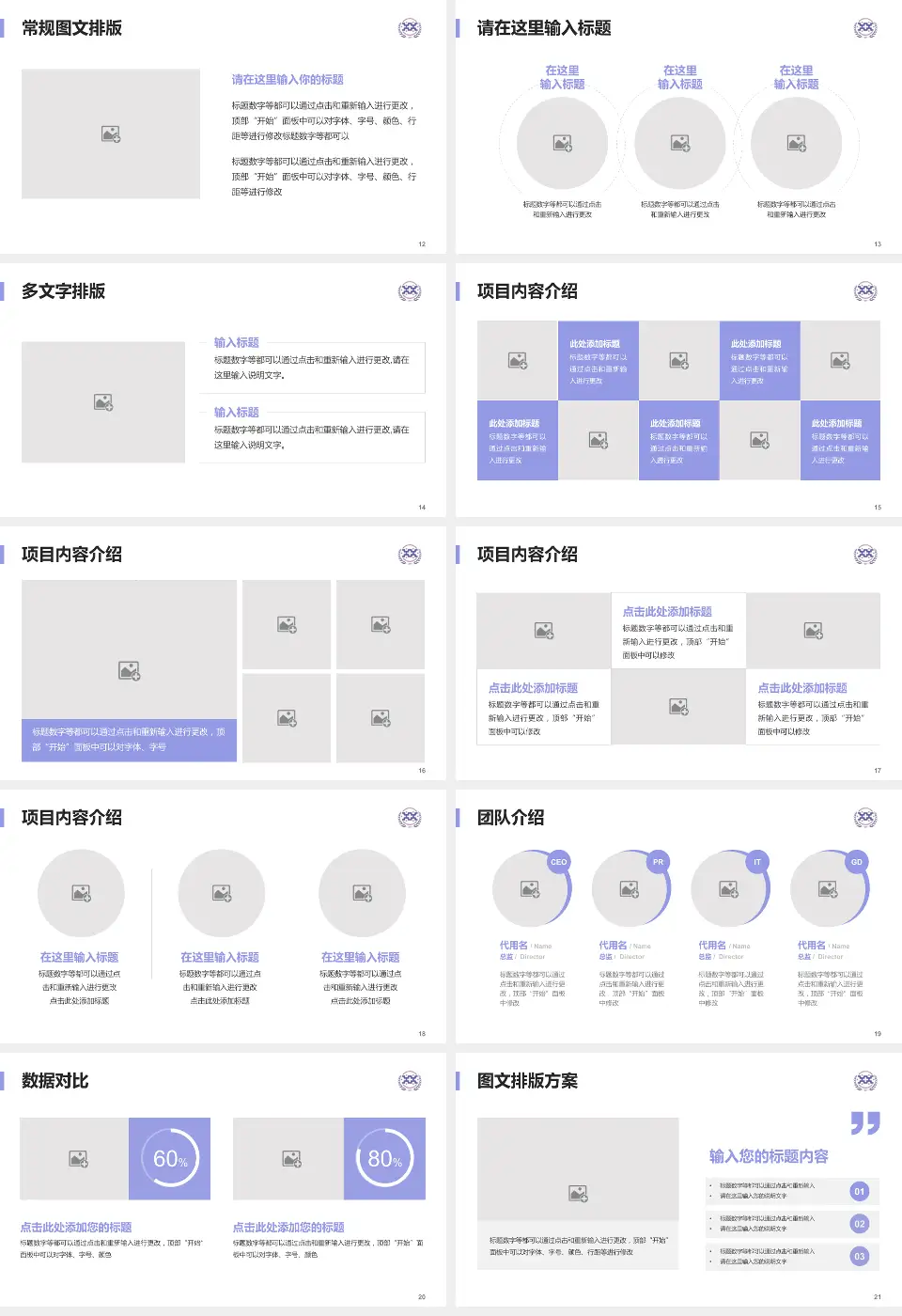The image size is (902, 1316).
Task: Click the logo emblem on the 团队介绍 slide
Action: pyautogui.click(x=865, y=818)
